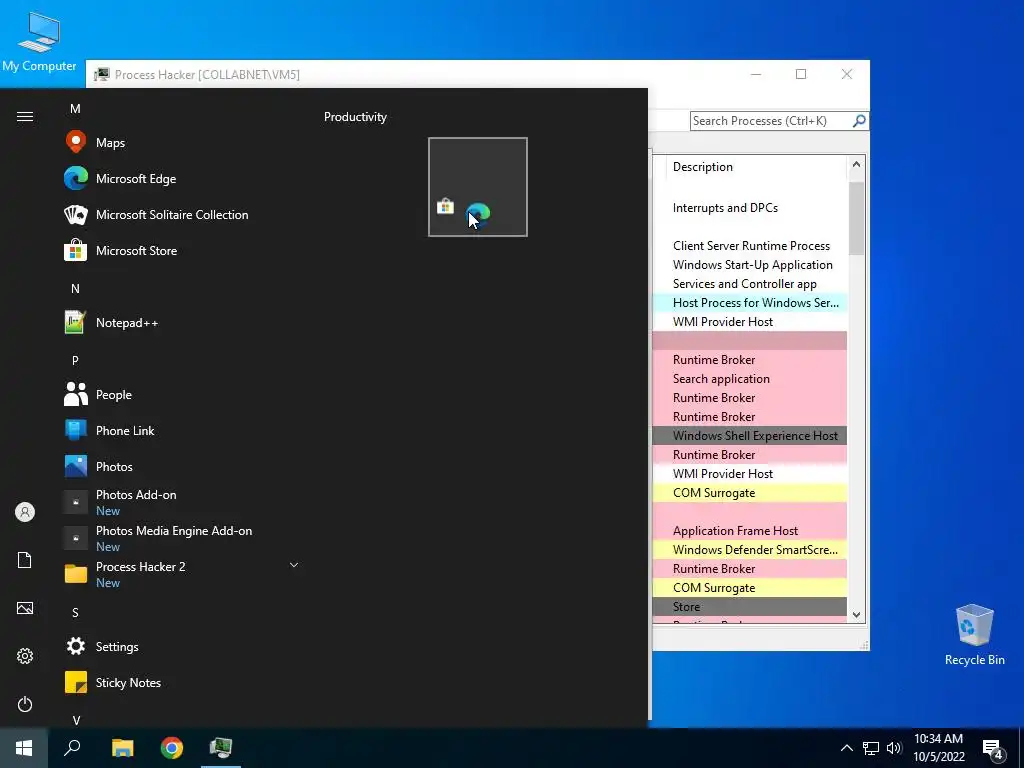Click the Edge icon in the tile folder
This screenshot has height=768, width=1024.
coord(478,214)
